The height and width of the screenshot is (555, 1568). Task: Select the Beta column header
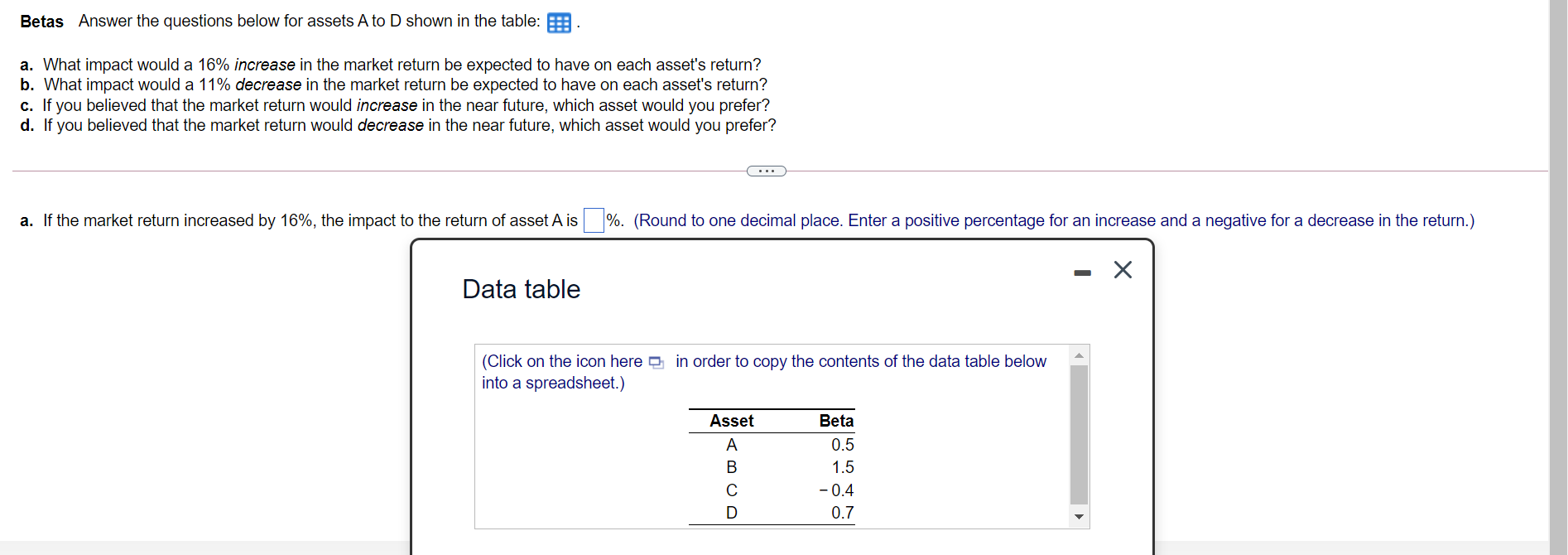pos(836,421)
